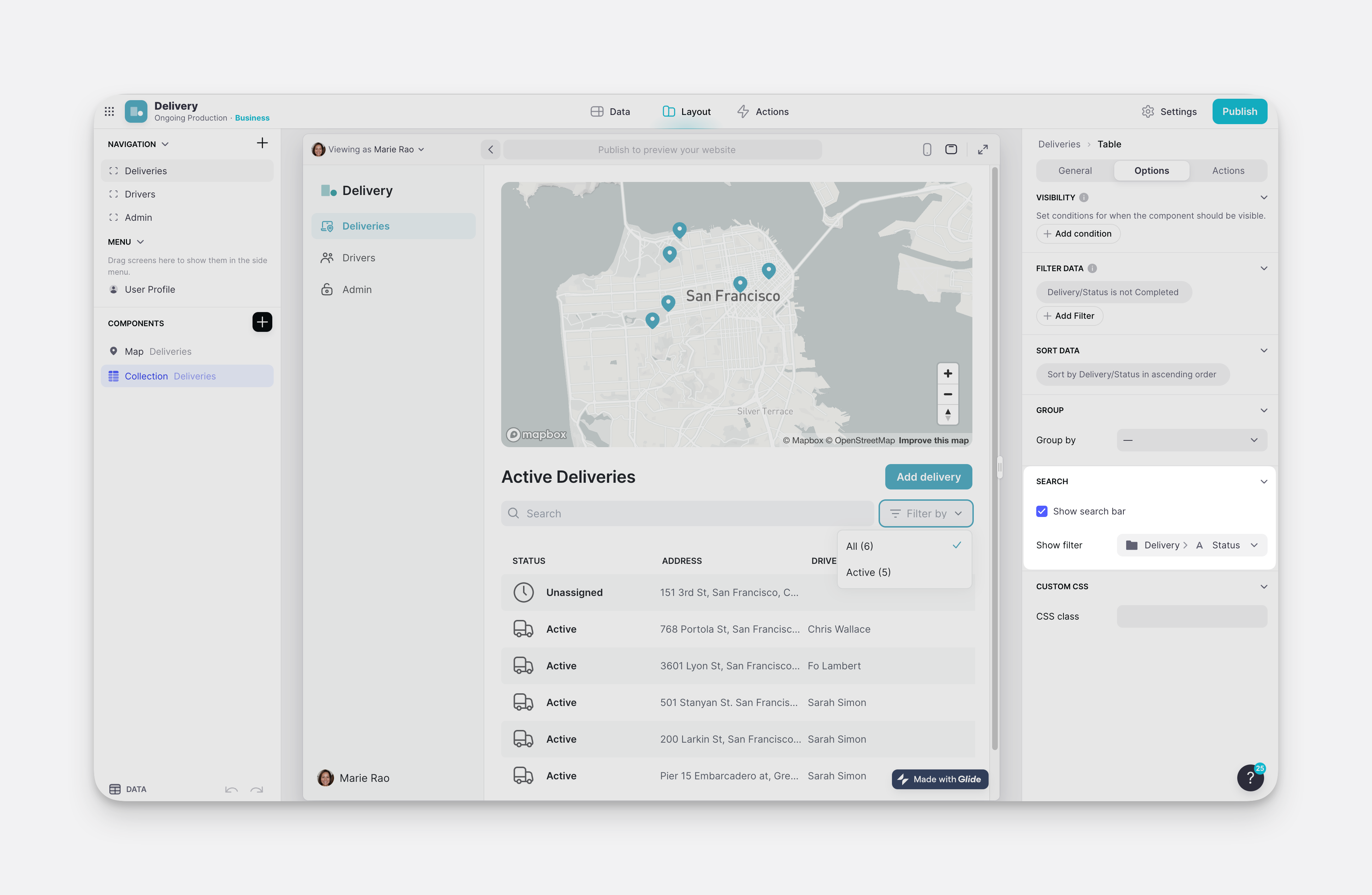The height and width of the screenshot is (895, 1372).
Task: Add a new screen with Navigation plus icon
Action: (262, 143)
